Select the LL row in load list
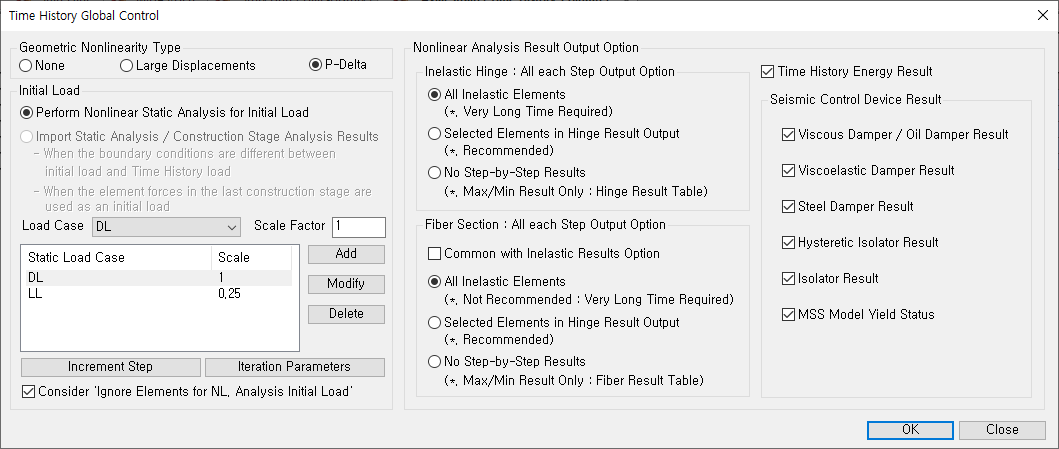1059x449 pixels. 159,294
